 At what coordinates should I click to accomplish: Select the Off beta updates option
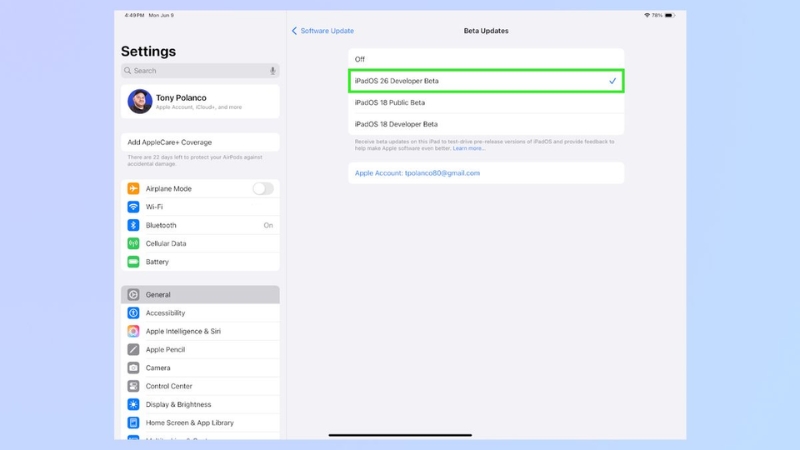click(x=486, y=59)
